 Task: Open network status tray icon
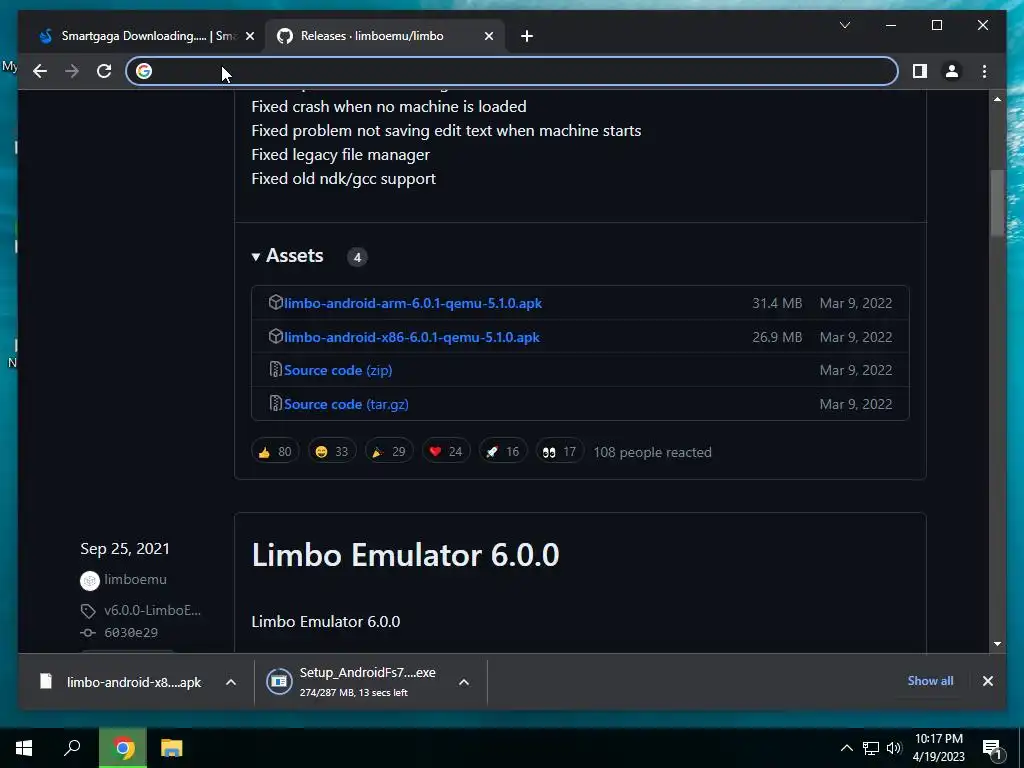(x=871, y=748)
